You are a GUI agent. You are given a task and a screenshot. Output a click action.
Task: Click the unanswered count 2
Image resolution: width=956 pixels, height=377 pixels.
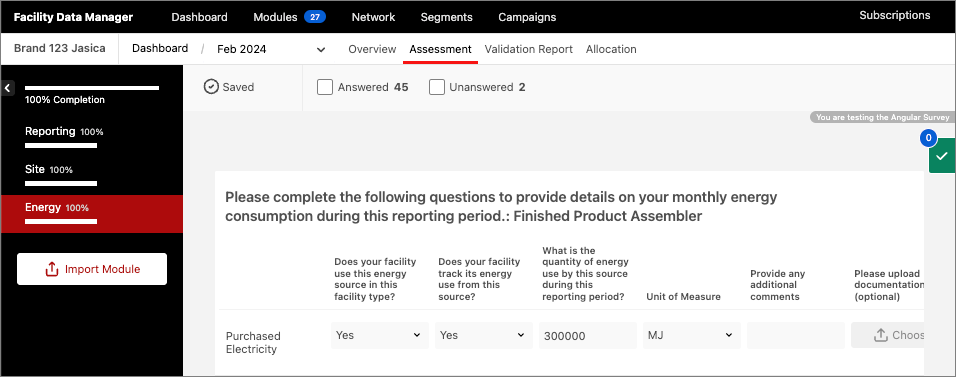pyautogui.click(x=522, y=87)
